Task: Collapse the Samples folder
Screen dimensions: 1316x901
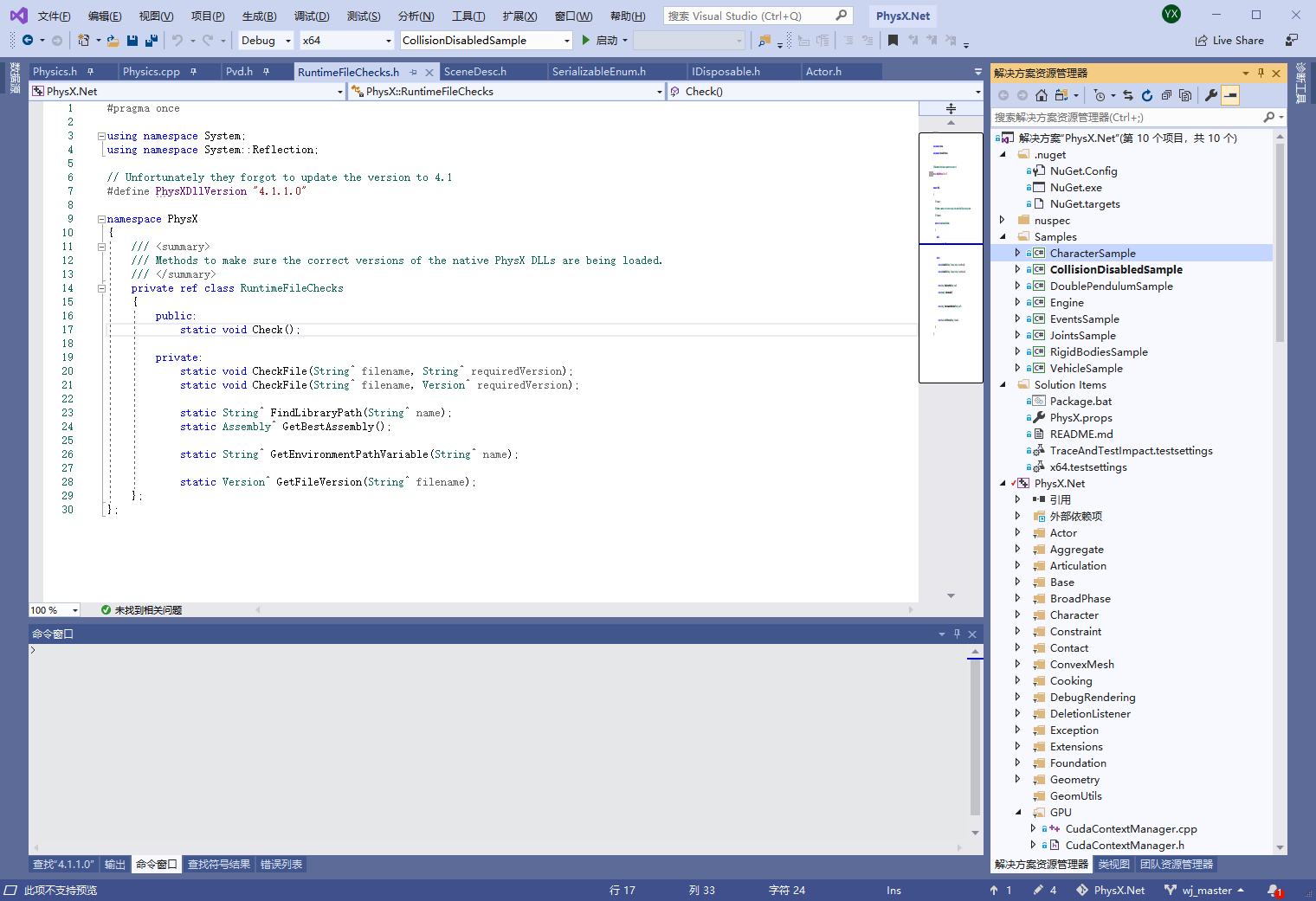Action: point(1003,236)
